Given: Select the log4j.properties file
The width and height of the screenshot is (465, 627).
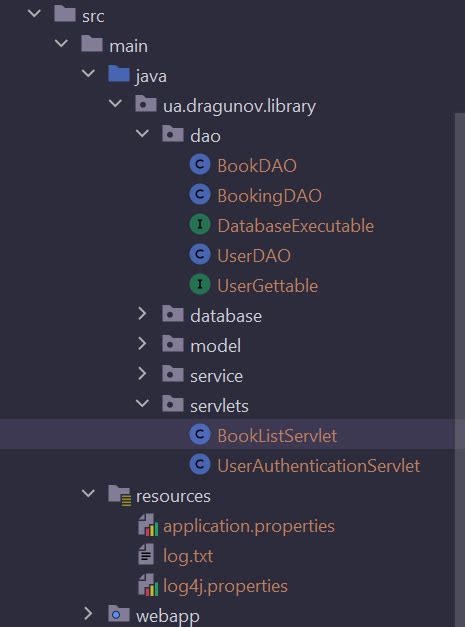Looking at the screenshot, I should pyautogui.click(x=225, y=586).
